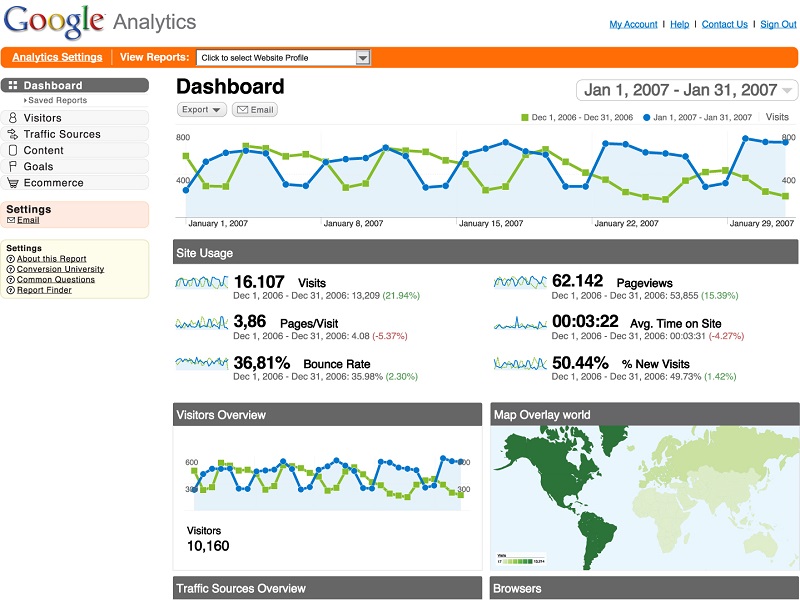This screenshot has width=800, height=600.
Task: Click the Email button below Dashboard
Action: [255, 110]
